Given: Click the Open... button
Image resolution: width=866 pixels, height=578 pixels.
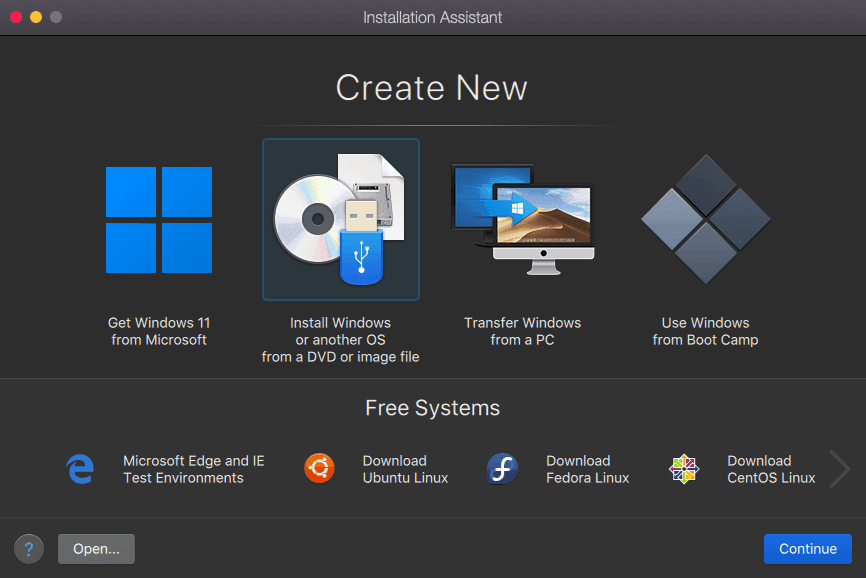Looking at the screenshot, I should (x=96, y=549).
